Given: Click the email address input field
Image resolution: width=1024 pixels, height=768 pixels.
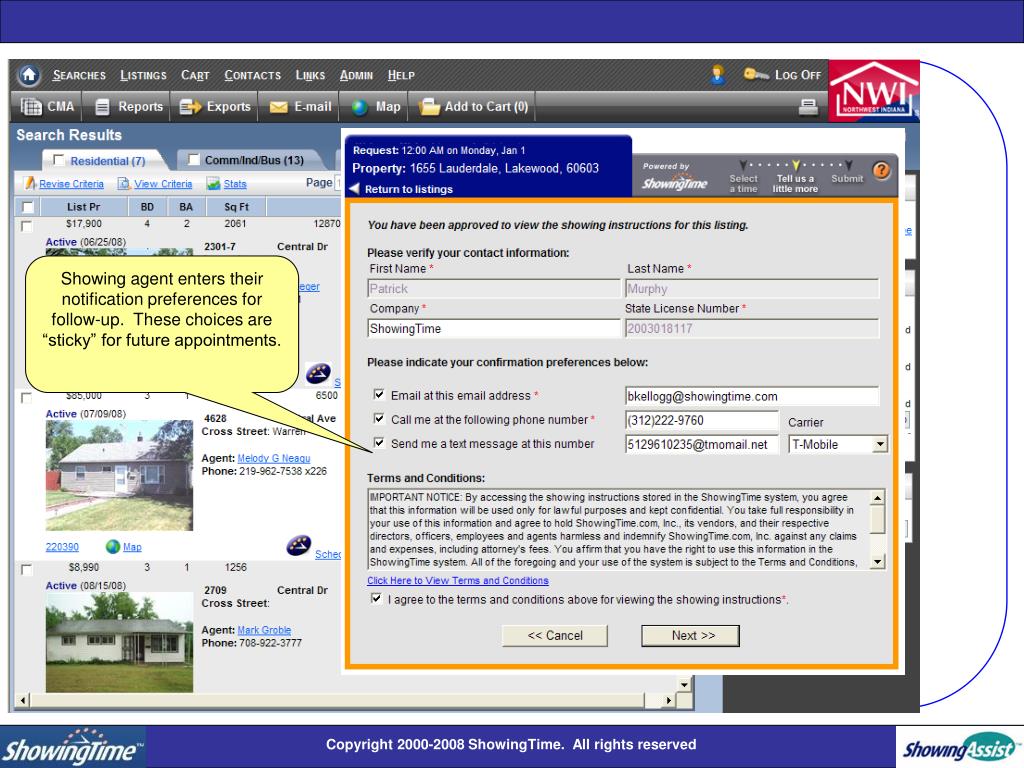Looking at the screenshot, I should point(752,396).
